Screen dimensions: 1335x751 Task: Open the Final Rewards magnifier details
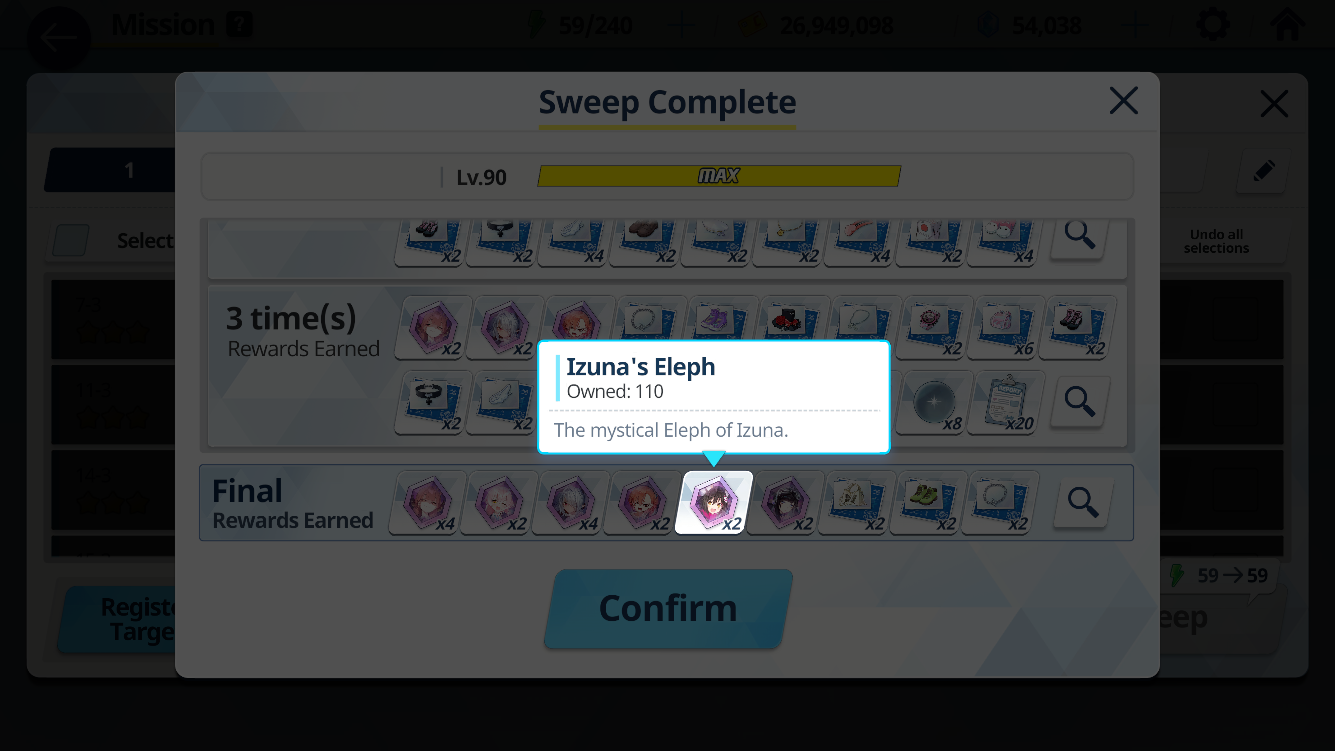(x=1083, y=502)
